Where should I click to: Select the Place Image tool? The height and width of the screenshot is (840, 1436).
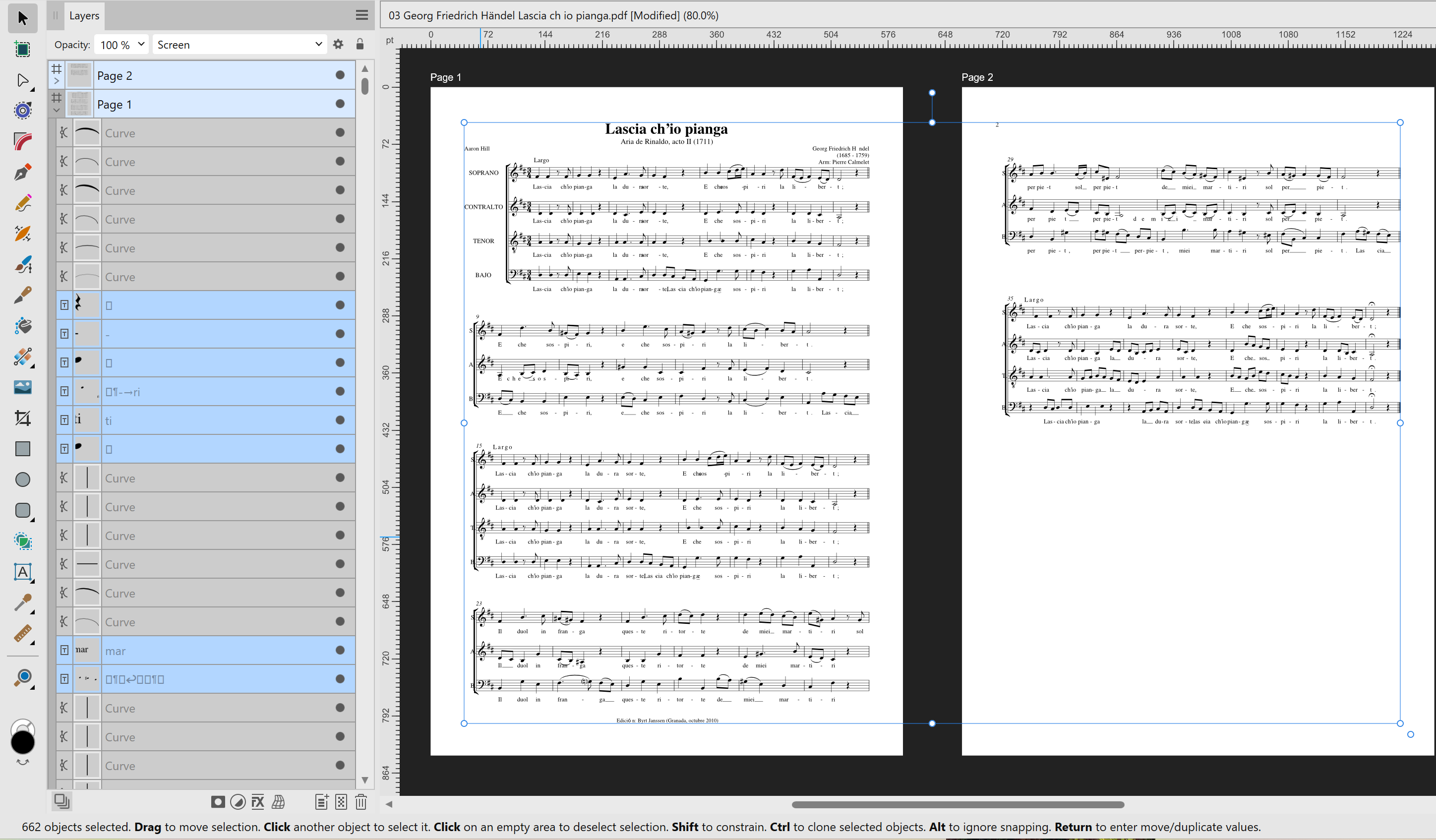(22, 387)
